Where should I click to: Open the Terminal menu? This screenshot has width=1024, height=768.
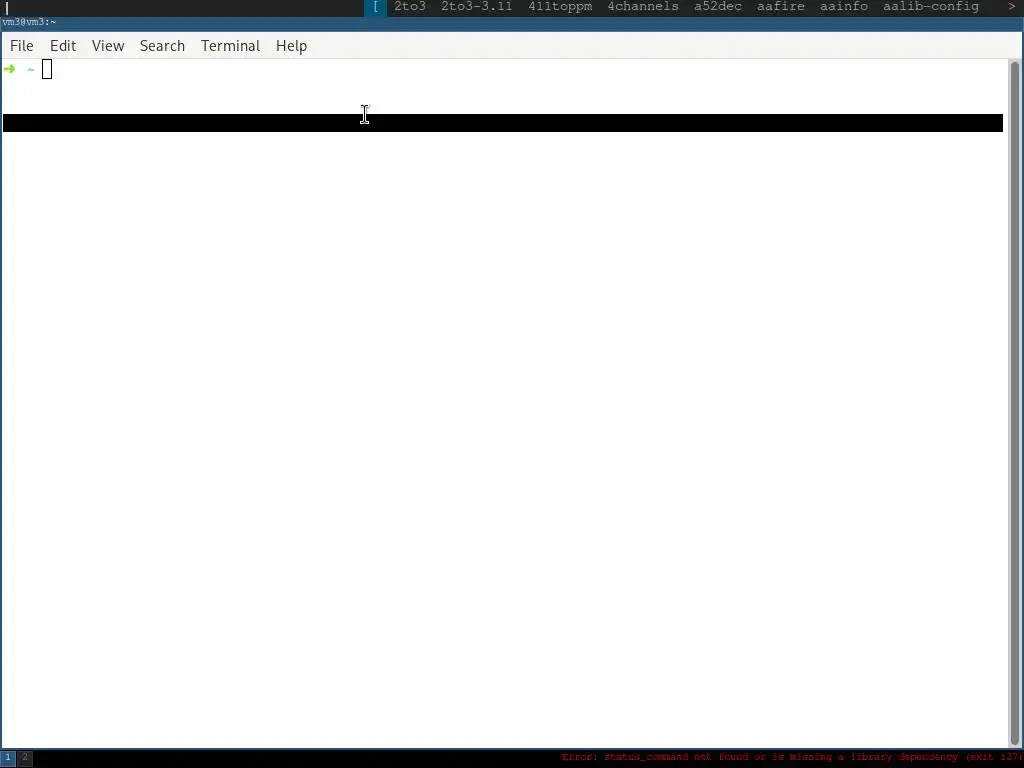click(x=230, y=46)
